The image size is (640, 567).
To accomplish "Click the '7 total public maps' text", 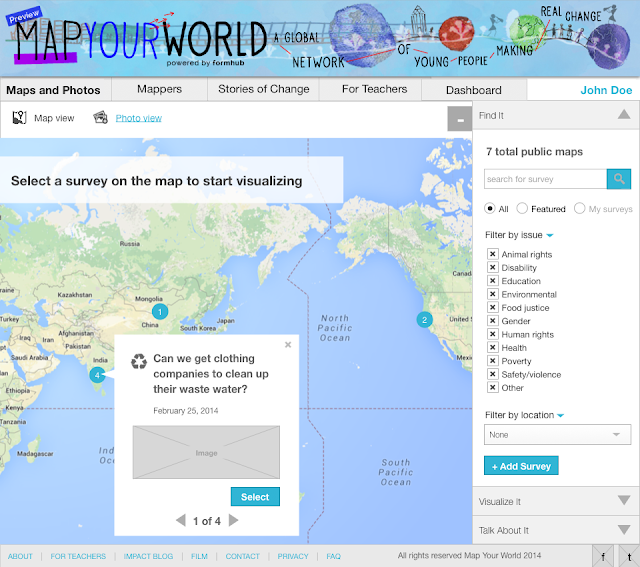I will point(534,152).
